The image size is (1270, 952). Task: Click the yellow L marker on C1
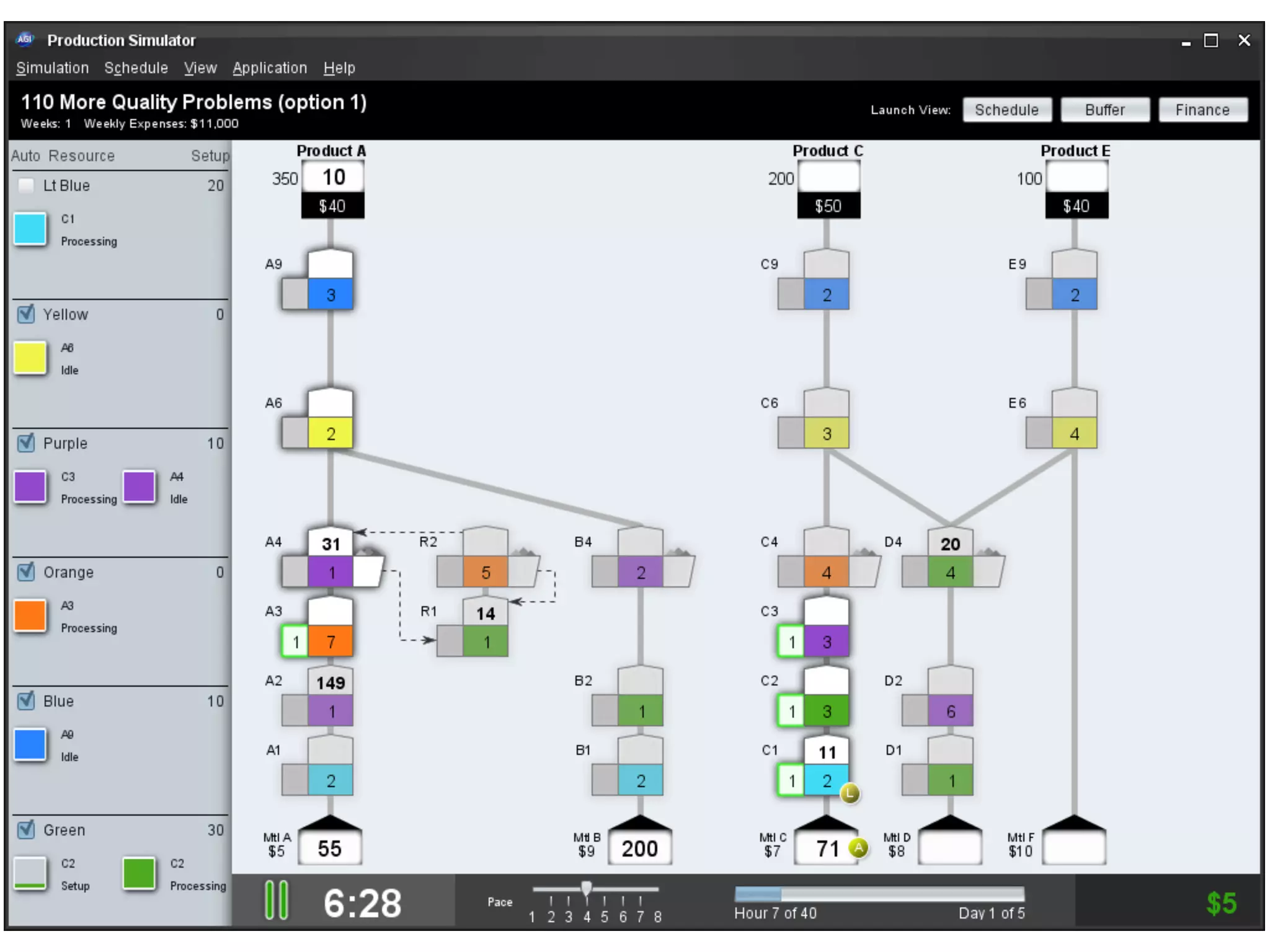coord(850,793)
